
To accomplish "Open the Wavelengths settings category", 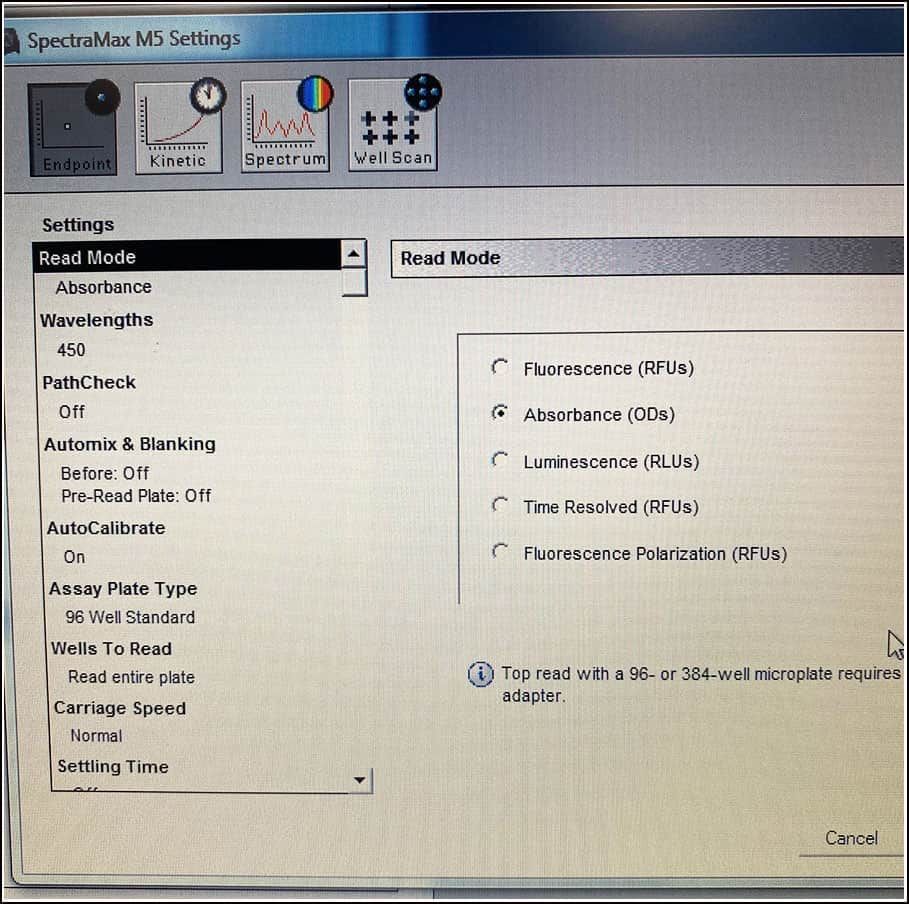I will [97, 320].
